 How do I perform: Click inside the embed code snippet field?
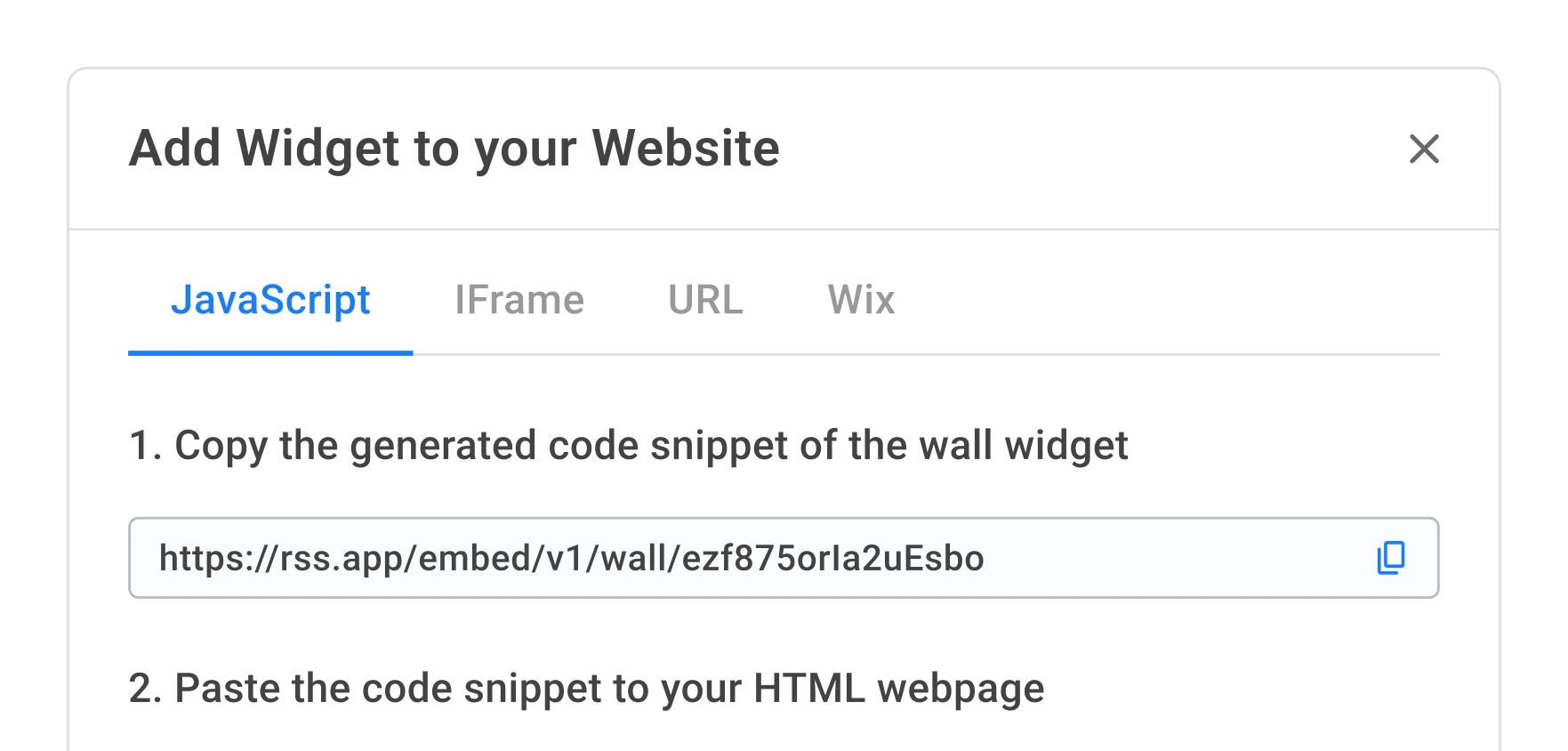pos(623,558)
